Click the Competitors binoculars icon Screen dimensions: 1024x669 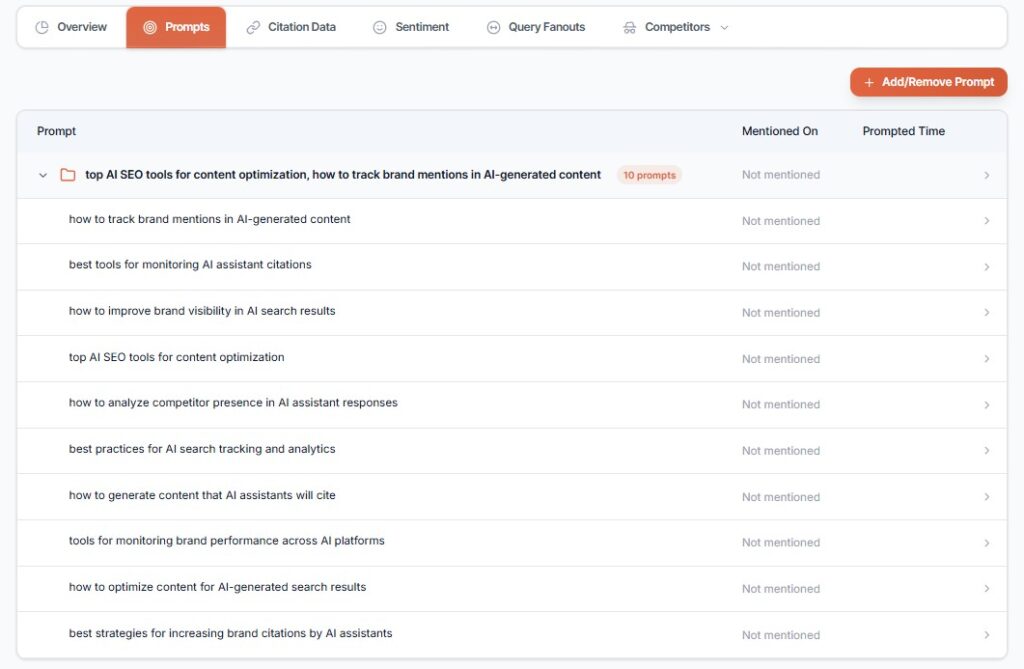(629, 28)
